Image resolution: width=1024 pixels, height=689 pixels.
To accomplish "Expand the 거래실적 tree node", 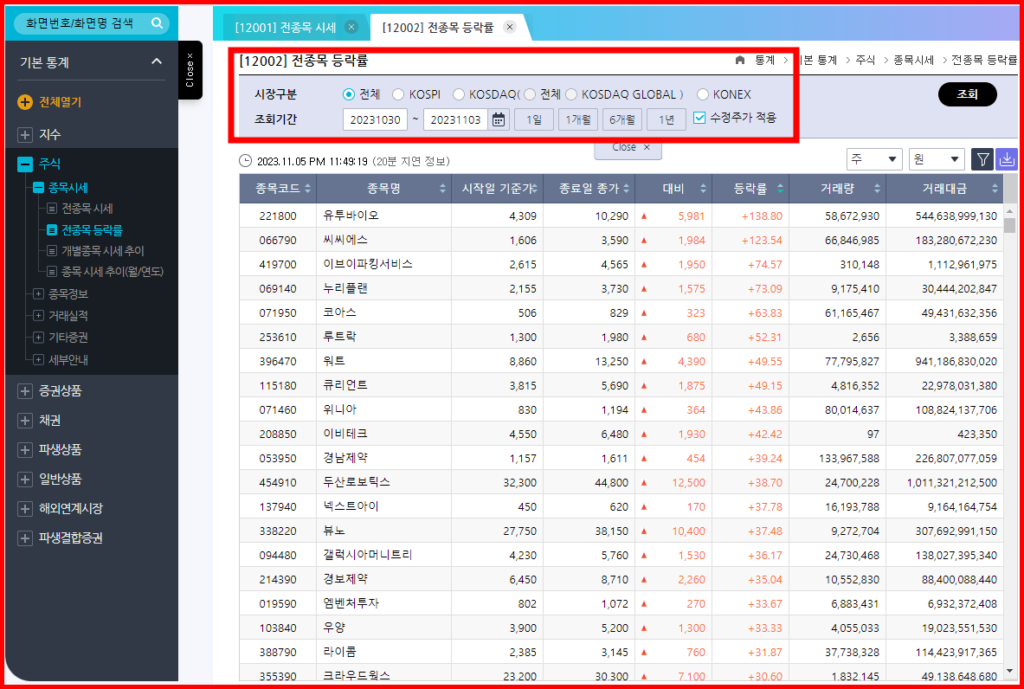I will [39, 315].
